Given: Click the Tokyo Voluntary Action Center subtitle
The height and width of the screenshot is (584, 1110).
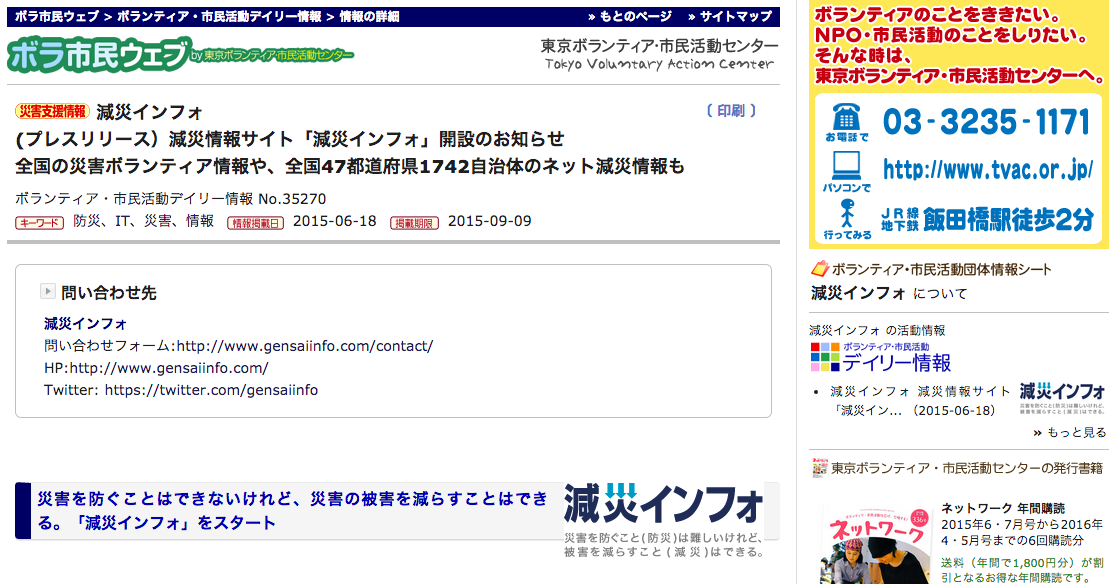Looking at the screenshot, I should point(660,64).
